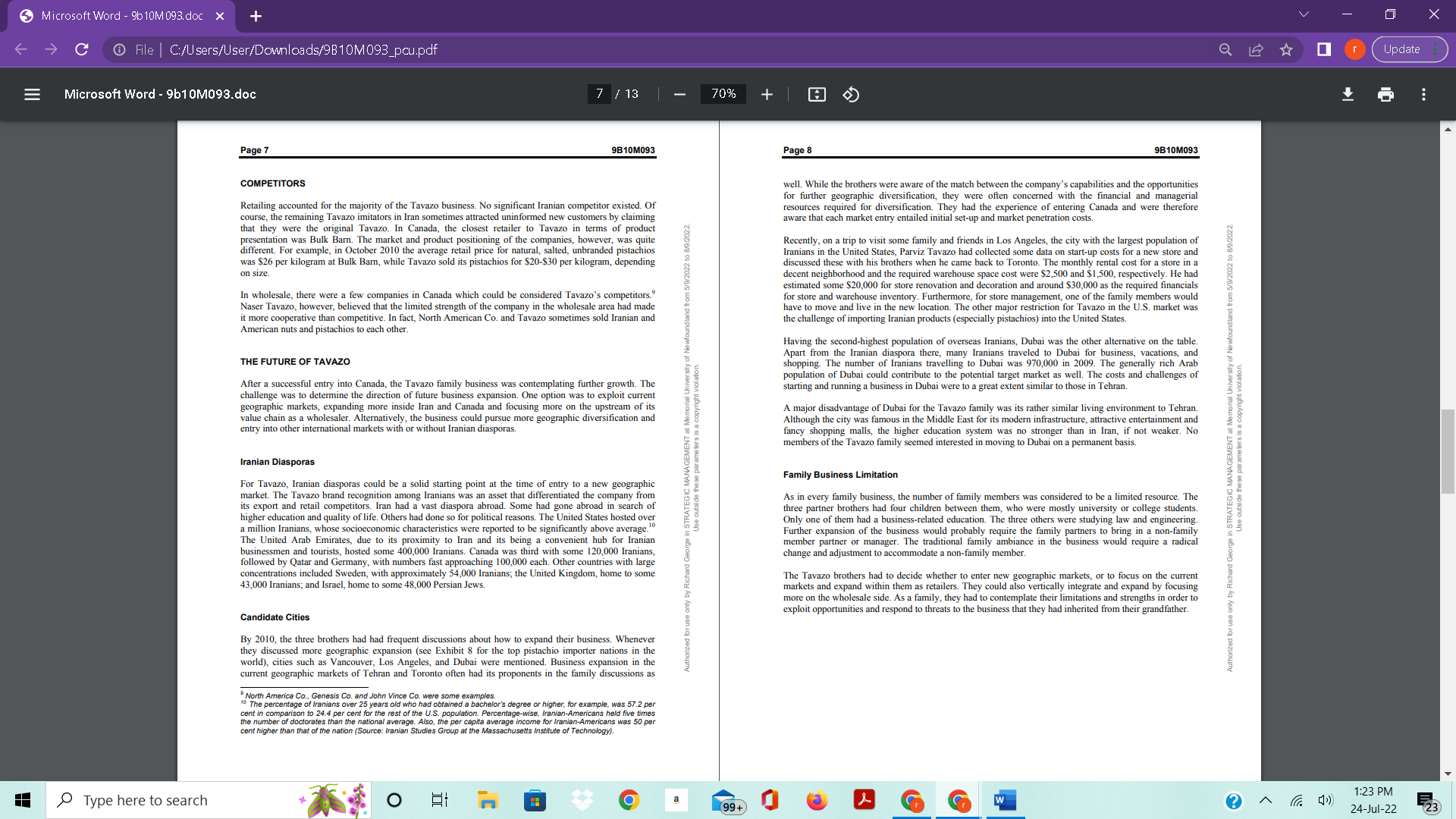Enable fit-to-page view
This screenshot has width=1456, height=819.
click(x=816, y=94)
